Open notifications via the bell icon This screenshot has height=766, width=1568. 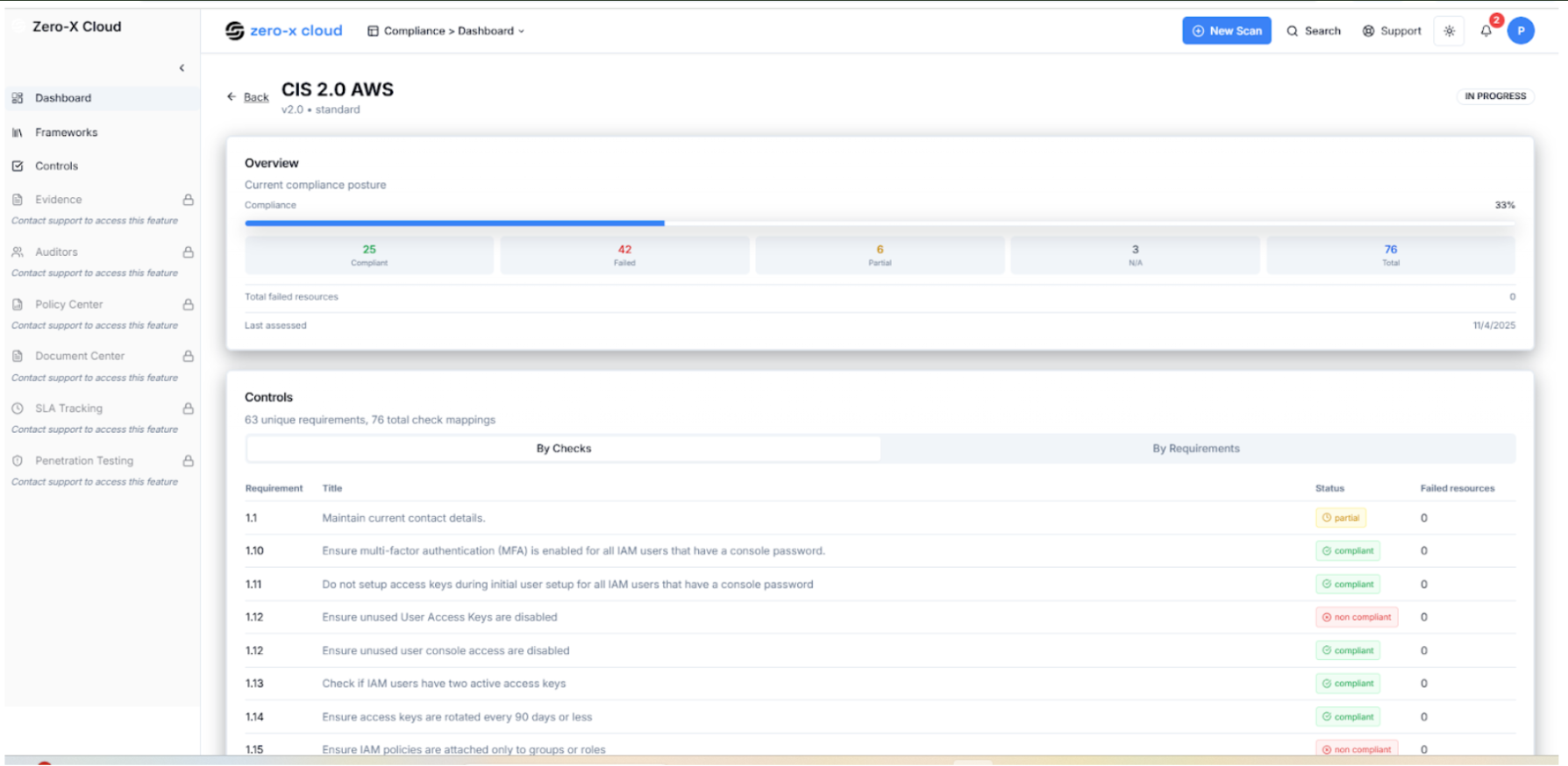(x=1486, y=31)
